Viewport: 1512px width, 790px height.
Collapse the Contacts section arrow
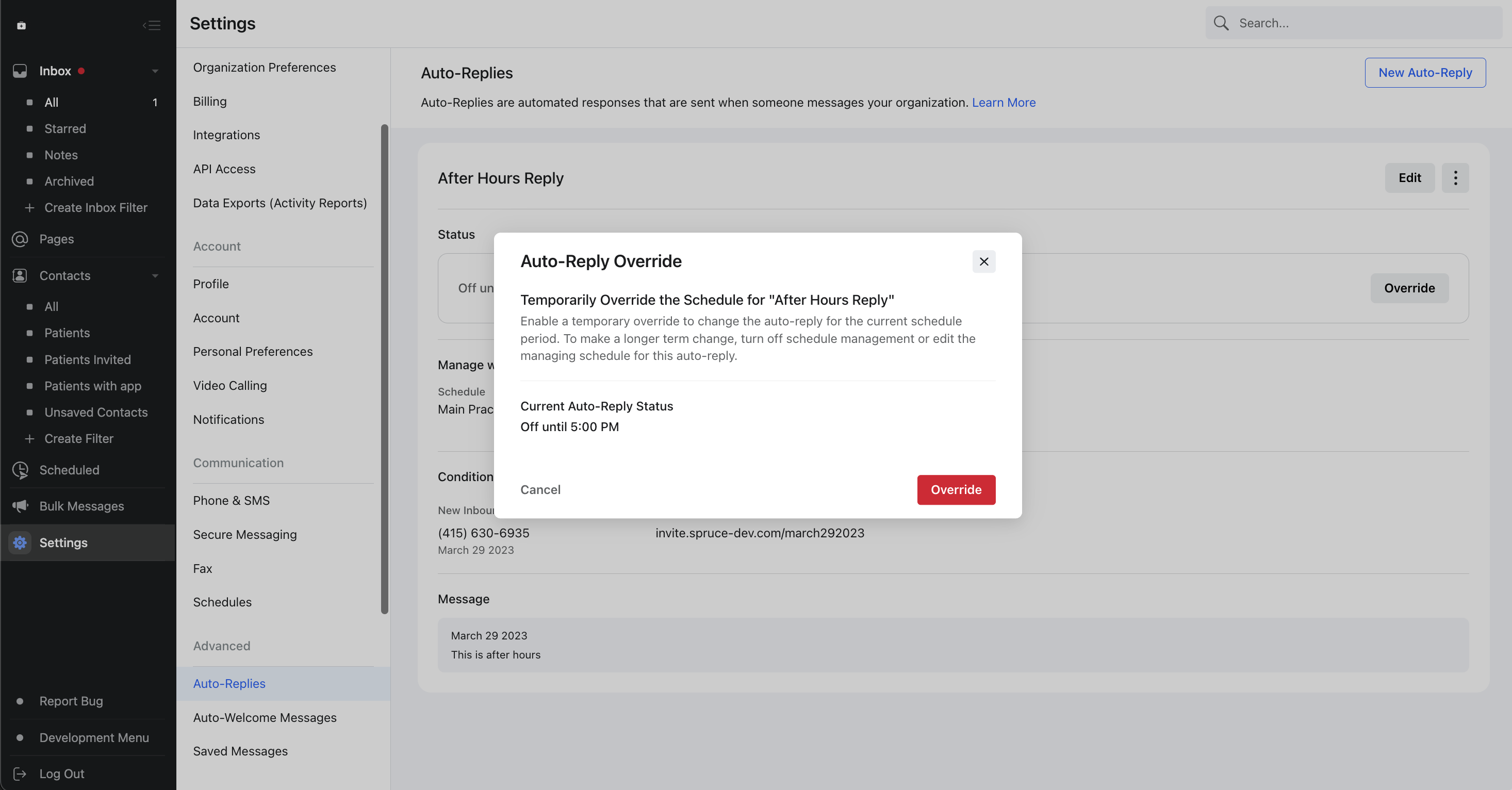coord(155,276)
